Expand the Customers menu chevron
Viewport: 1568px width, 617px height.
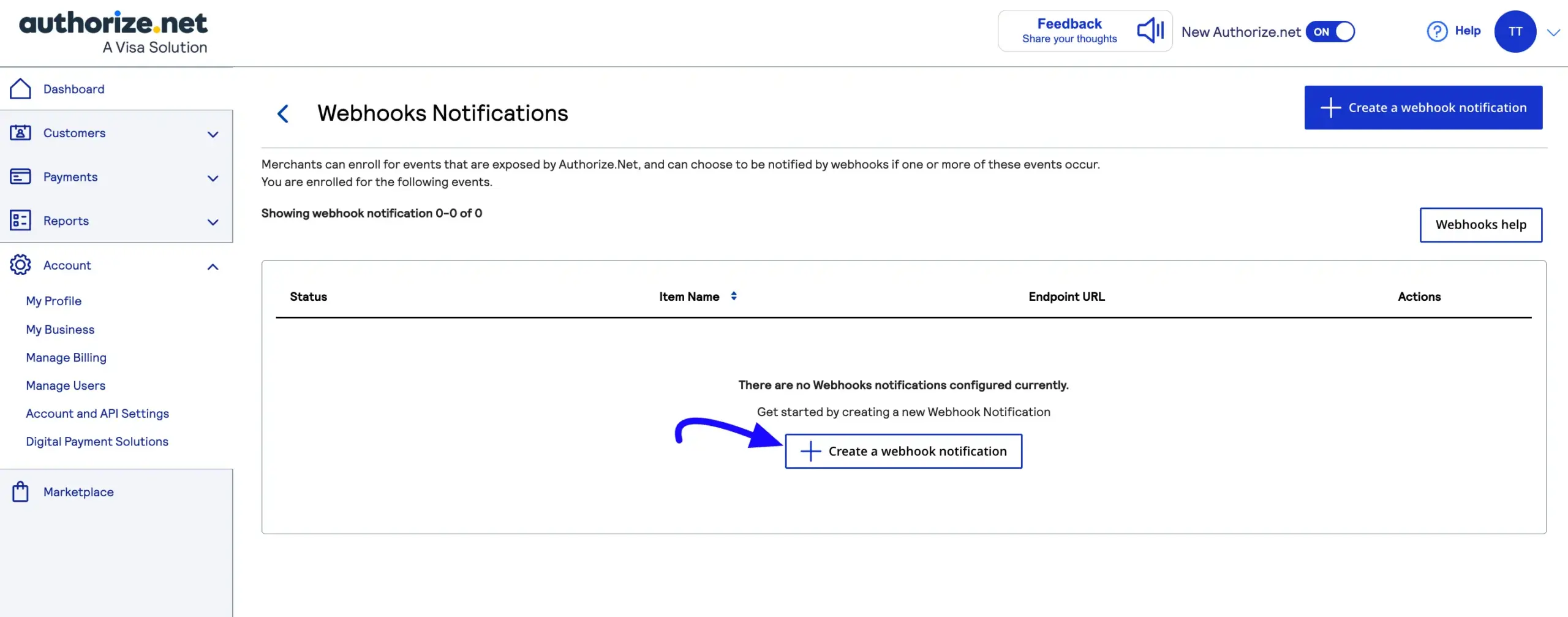tap(213, 134)
